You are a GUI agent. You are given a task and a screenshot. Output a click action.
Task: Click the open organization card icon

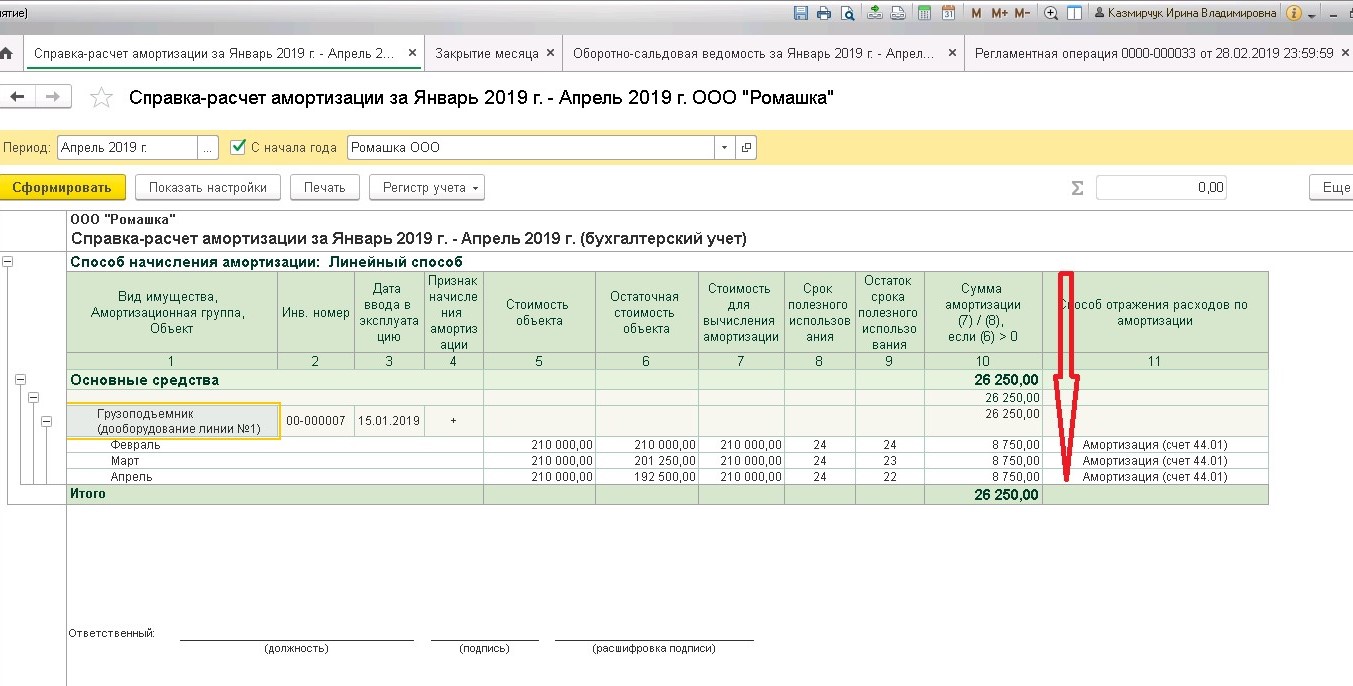pyautogui.click(x=746, y=147)
